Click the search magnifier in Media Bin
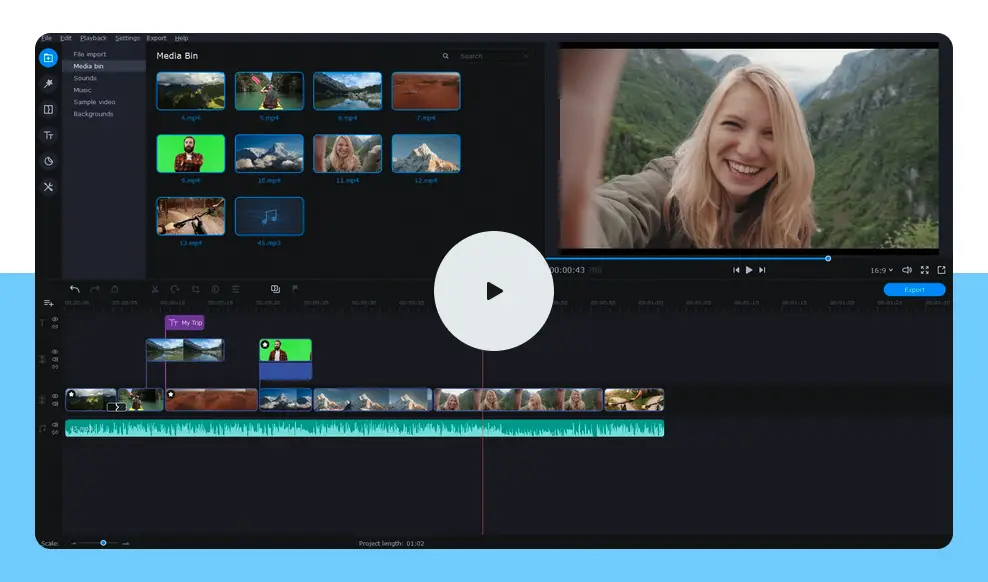The image size is (988, 582). [x=445, y=56]
